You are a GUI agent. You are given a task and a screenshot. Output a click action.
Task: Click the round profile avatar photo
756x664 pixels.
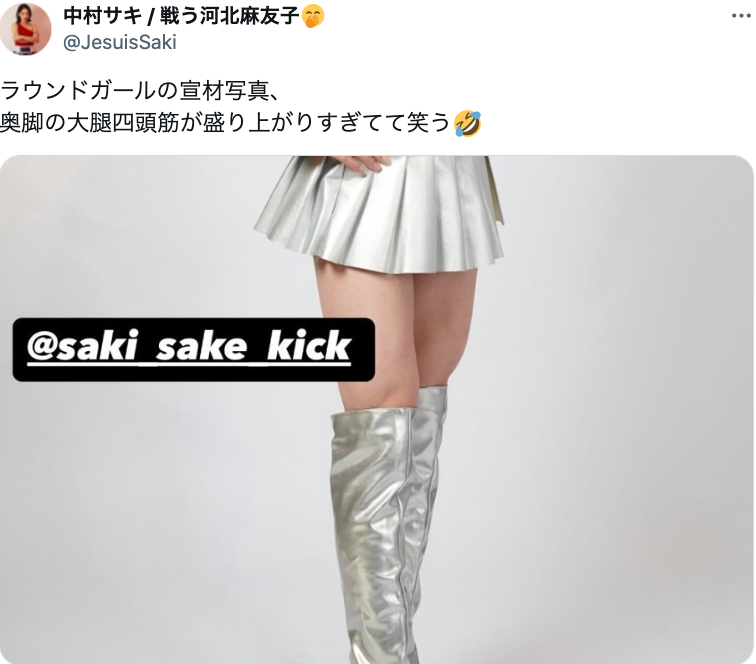click(x=26, y=28)
